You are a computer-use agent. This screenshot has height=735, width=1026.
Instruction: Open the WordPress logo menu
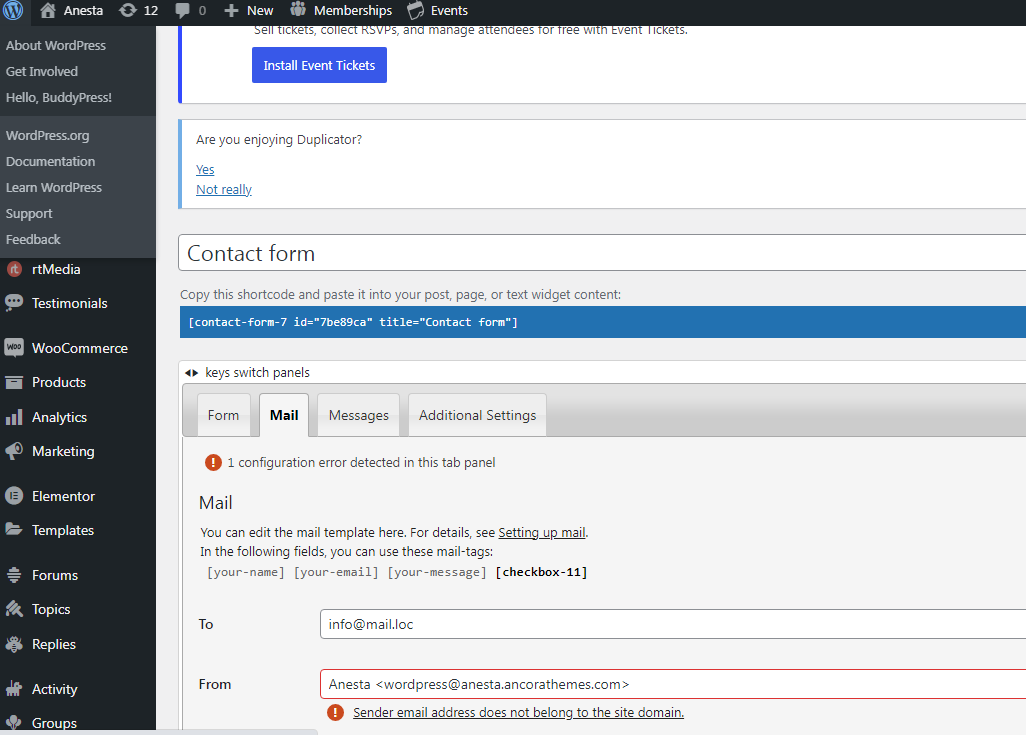[x=13, y=10]
